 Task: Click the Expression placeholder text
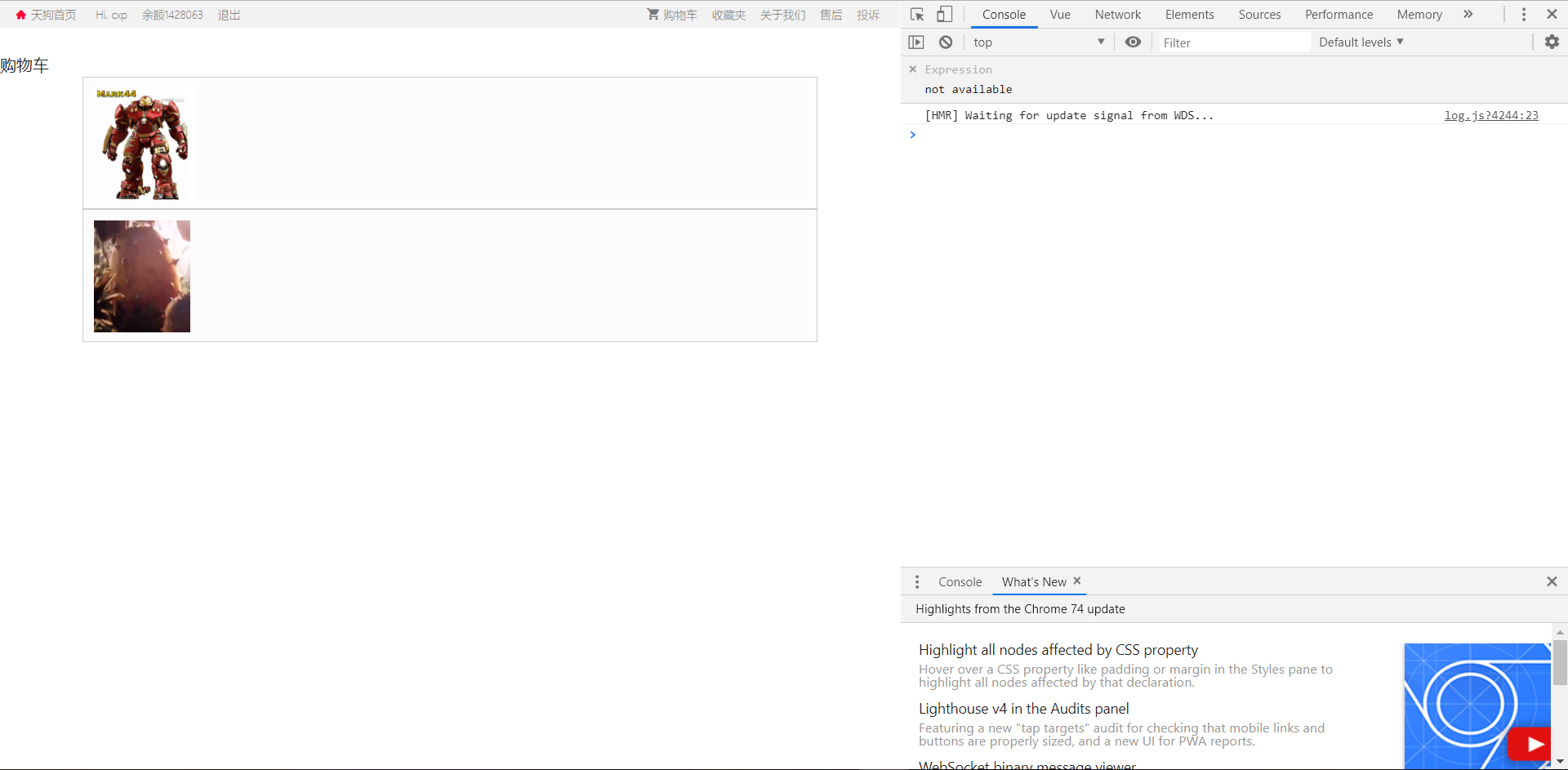point(958,69)
